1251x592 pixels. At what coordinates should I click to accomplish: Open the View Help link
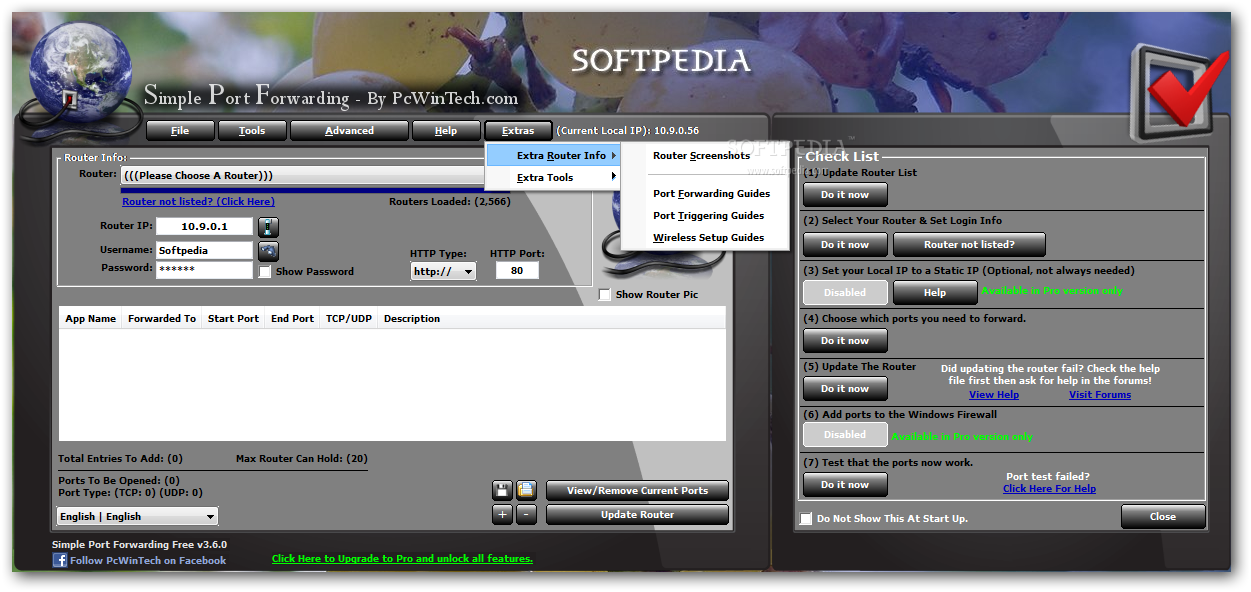994,395
